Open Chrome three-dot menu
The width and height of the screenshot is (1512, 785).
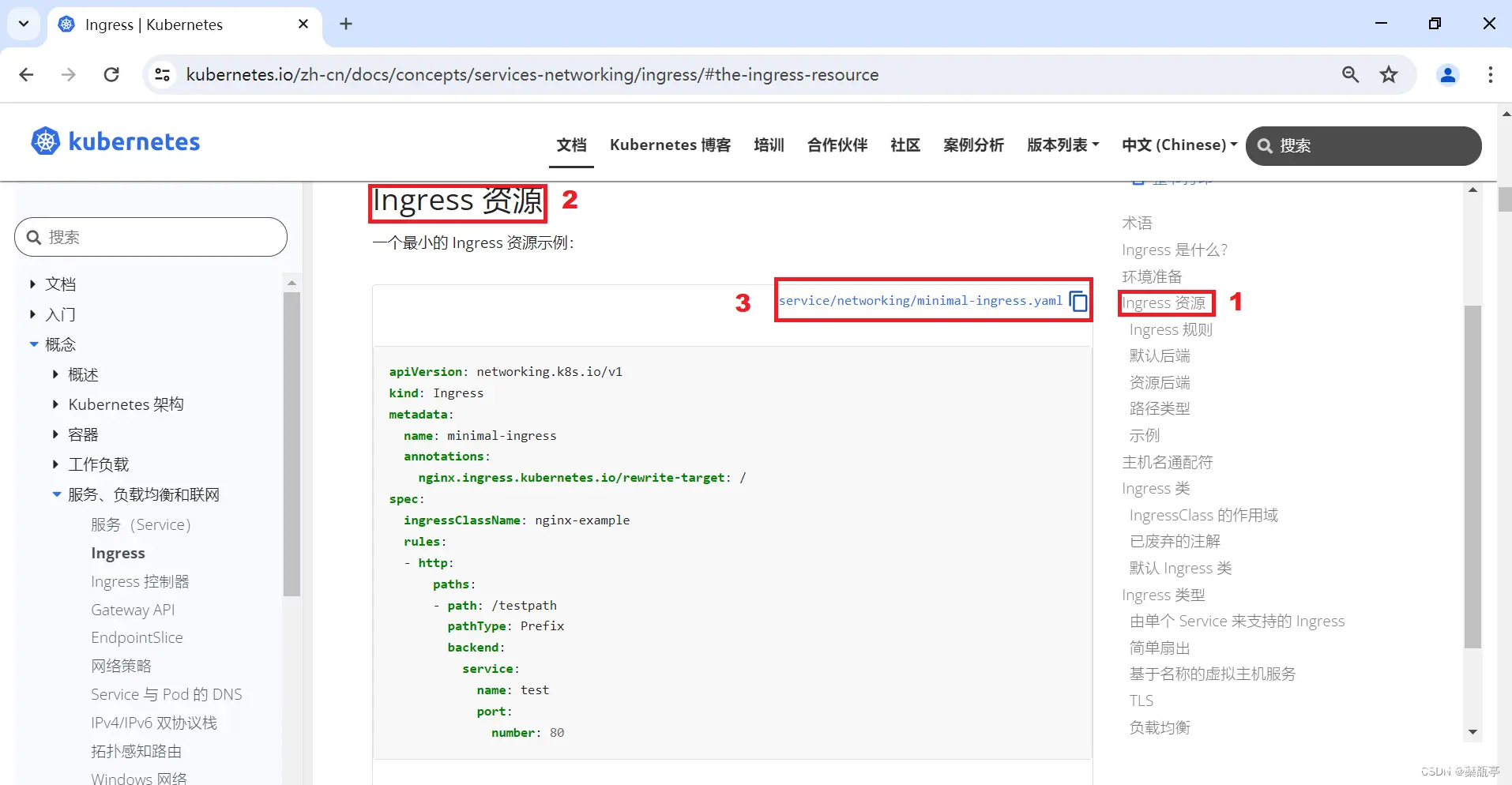click(1491, 74)
